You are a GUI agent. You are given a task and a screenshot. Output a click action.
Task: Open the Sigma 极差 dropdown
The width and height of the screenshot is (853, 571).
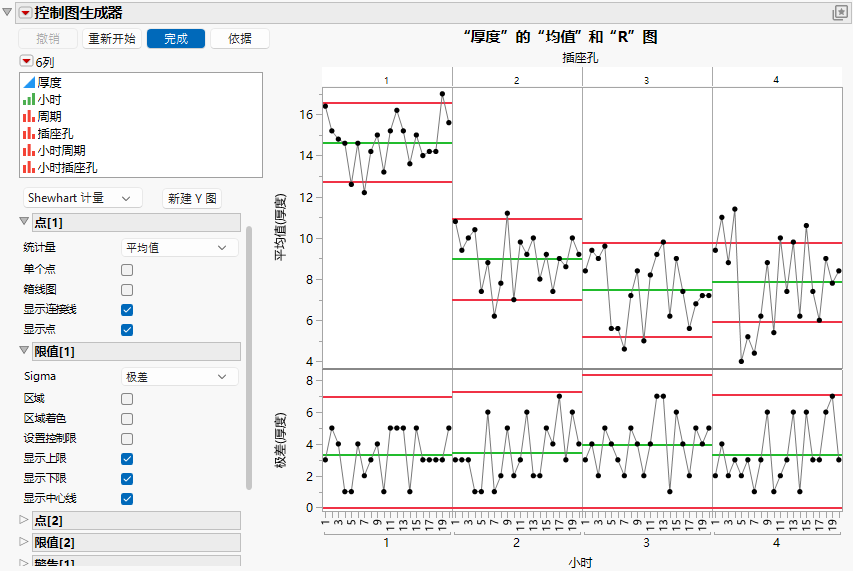[180, 377]
